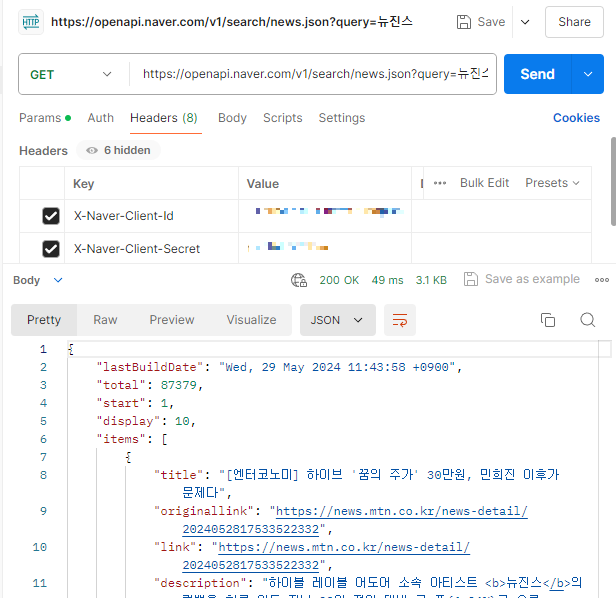616x598 pixels.
Task: Open the Scripts tab
Action: [x=282, y=118]
